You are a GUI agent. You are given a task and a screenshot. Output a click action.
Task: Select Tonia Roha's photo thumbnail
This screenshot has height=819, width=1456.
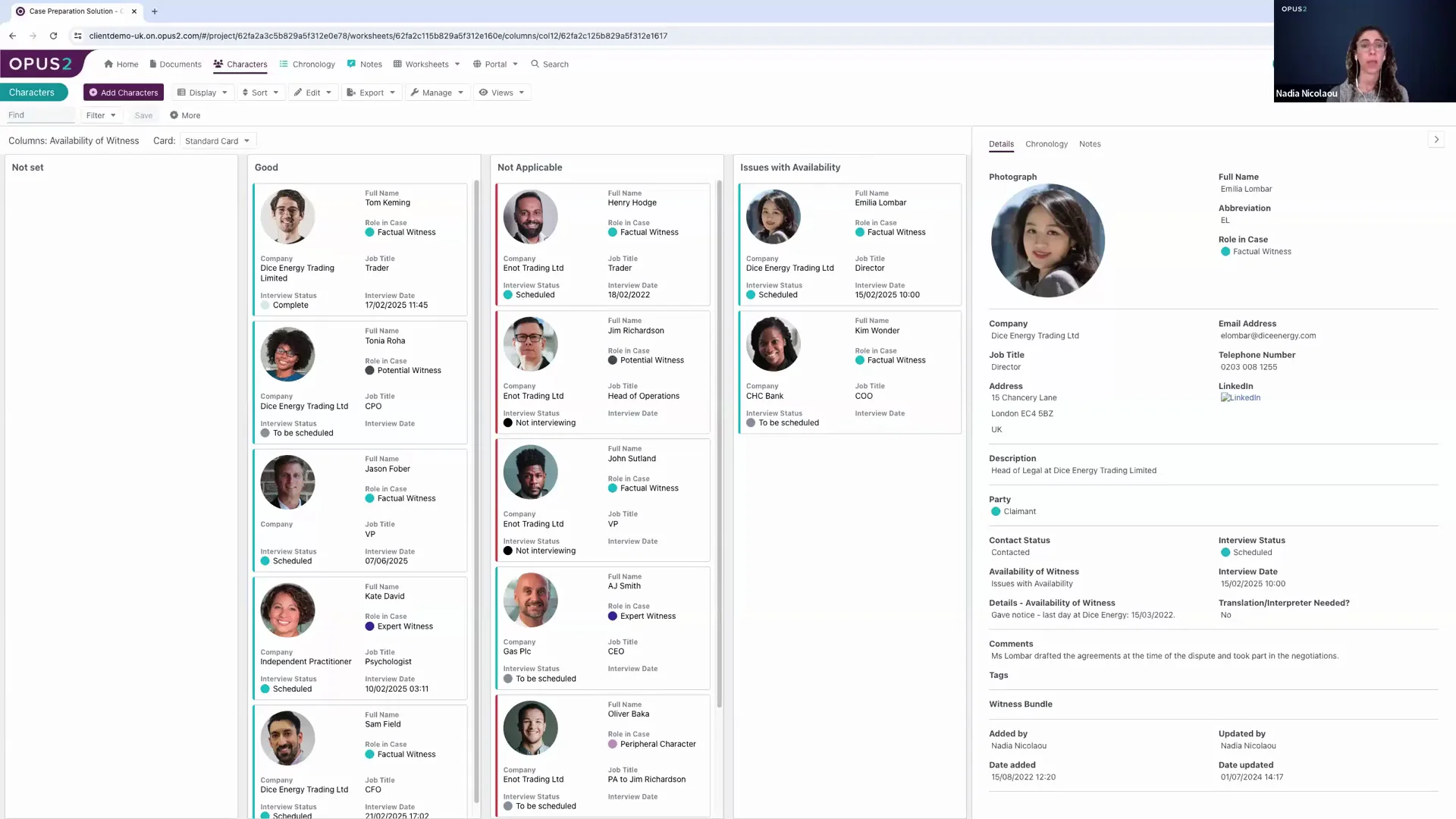coord(287,354)
